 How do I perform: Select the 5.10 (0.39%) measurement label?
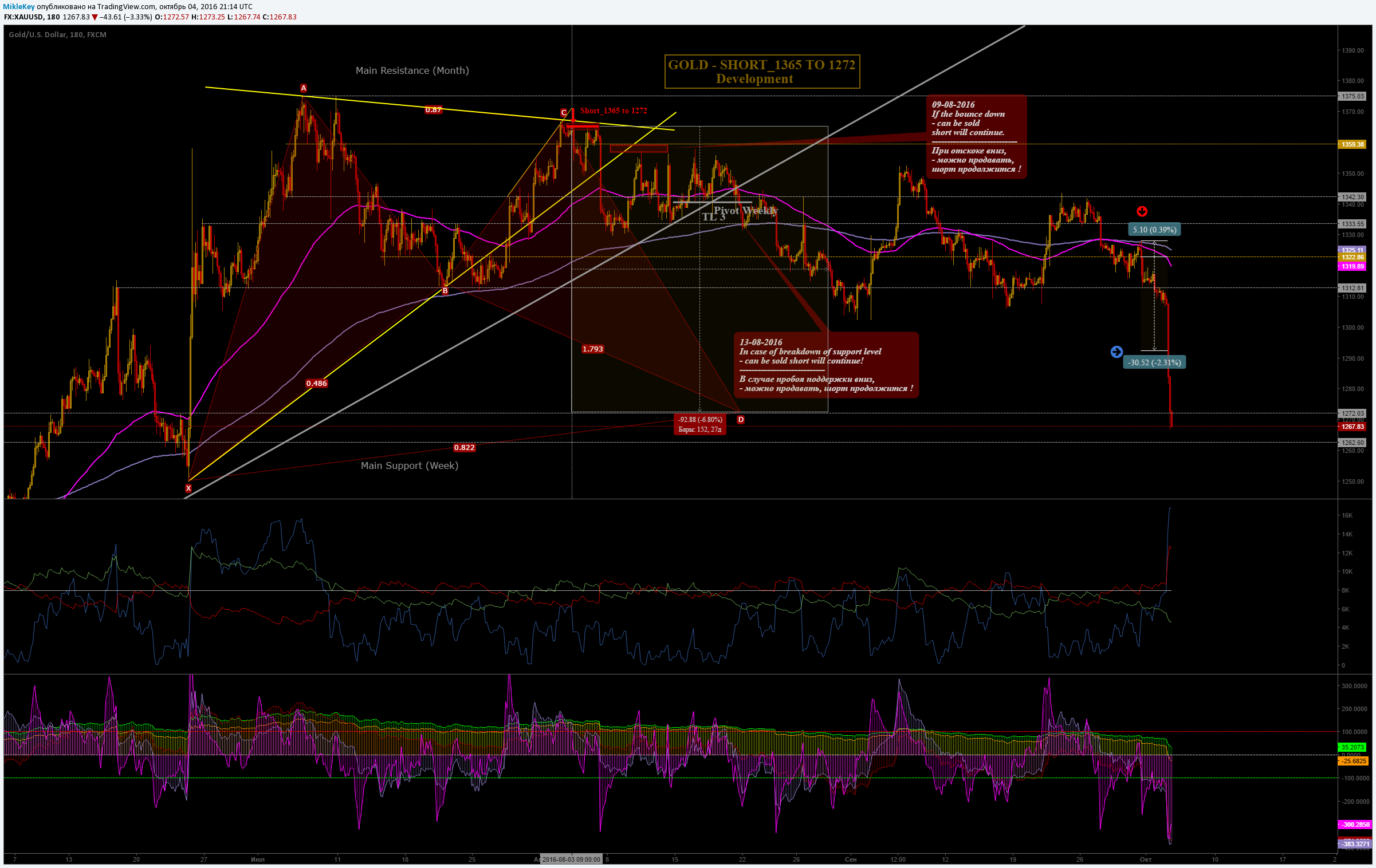(x=1154, y=230)
